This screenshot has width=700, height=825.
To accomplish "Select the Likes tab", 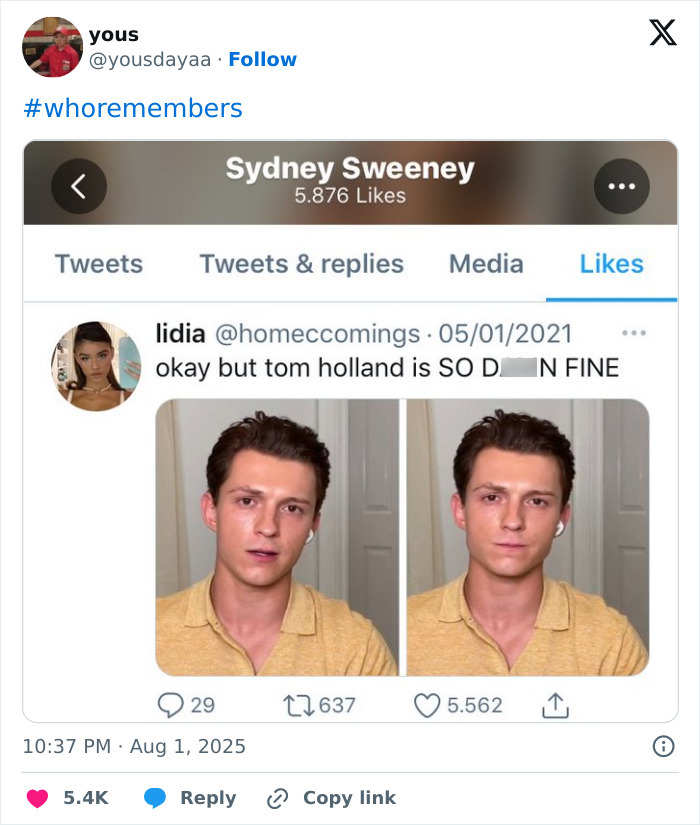I will point(610,264).
